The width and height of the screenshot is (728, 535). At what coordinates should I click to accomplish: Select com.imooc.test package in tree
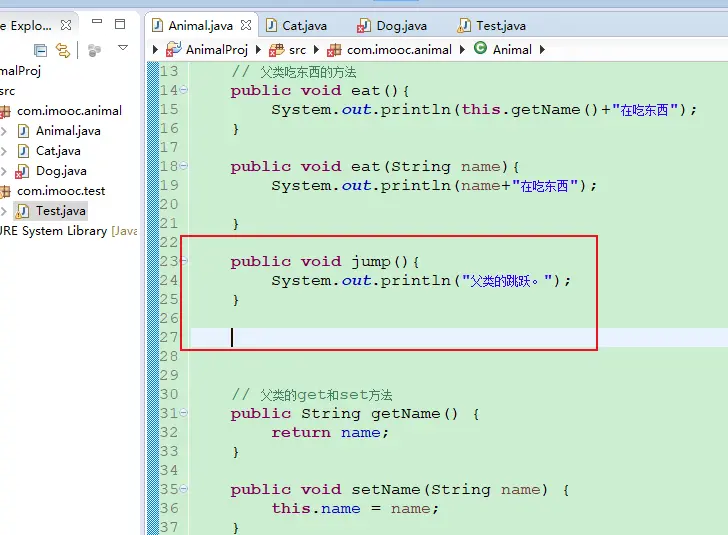click(60, 191)
